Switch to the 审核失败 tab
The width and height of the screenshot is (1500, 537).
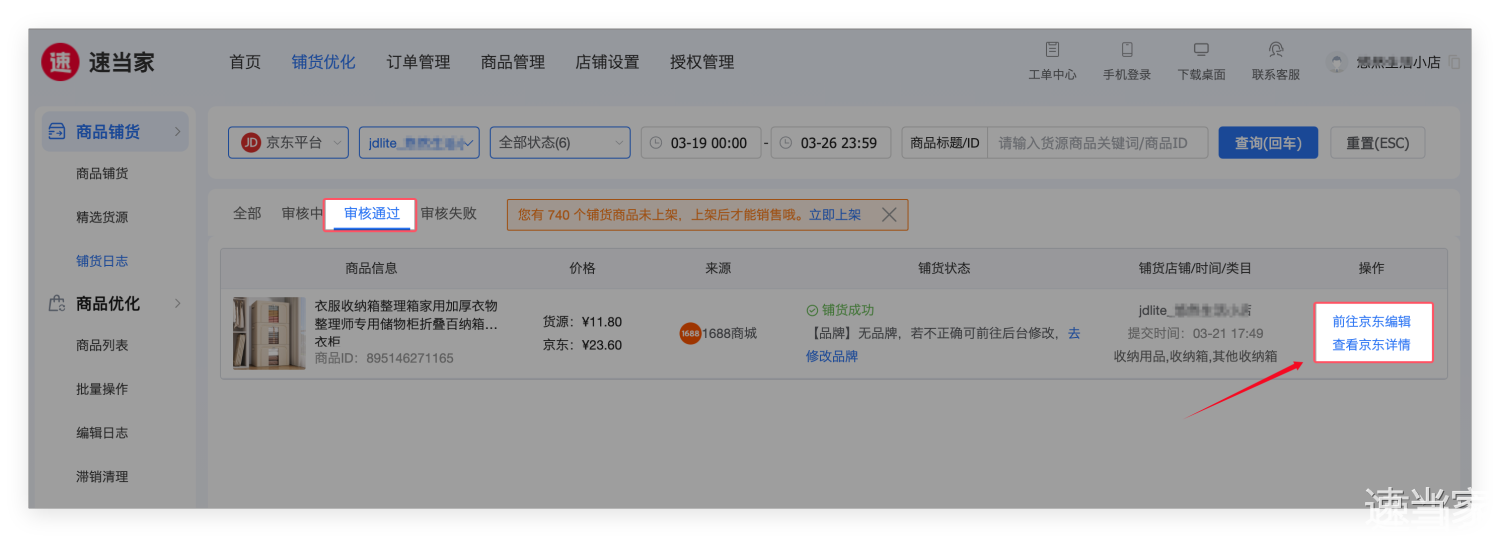(448, 214)
